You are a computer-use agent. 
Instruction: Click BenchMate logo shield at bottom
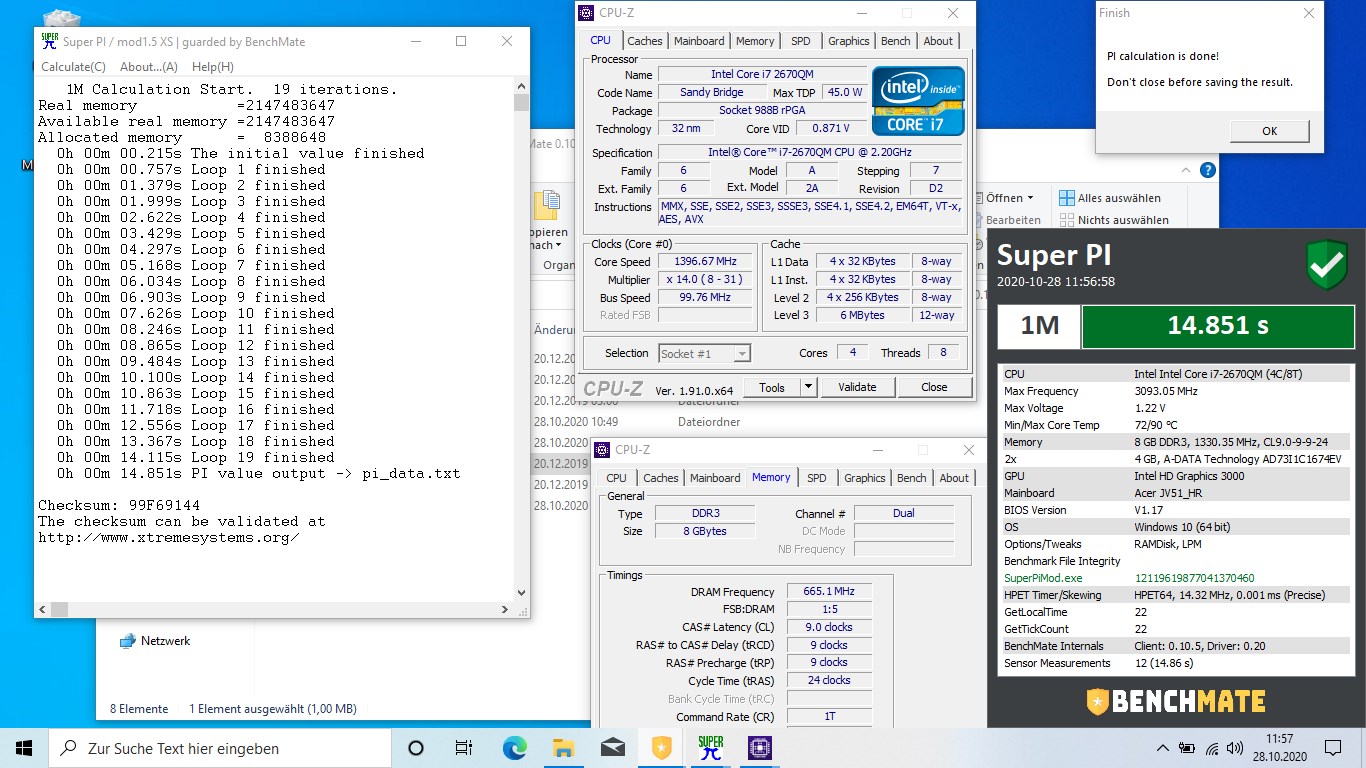click(x=1098, y=701)
